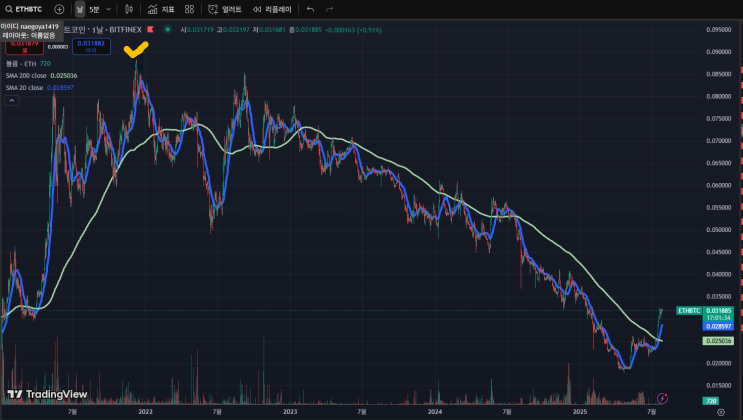Click the light green 0.025036 price tag
This screenshot has width=743, height=420.
click(x=718, y=341)
